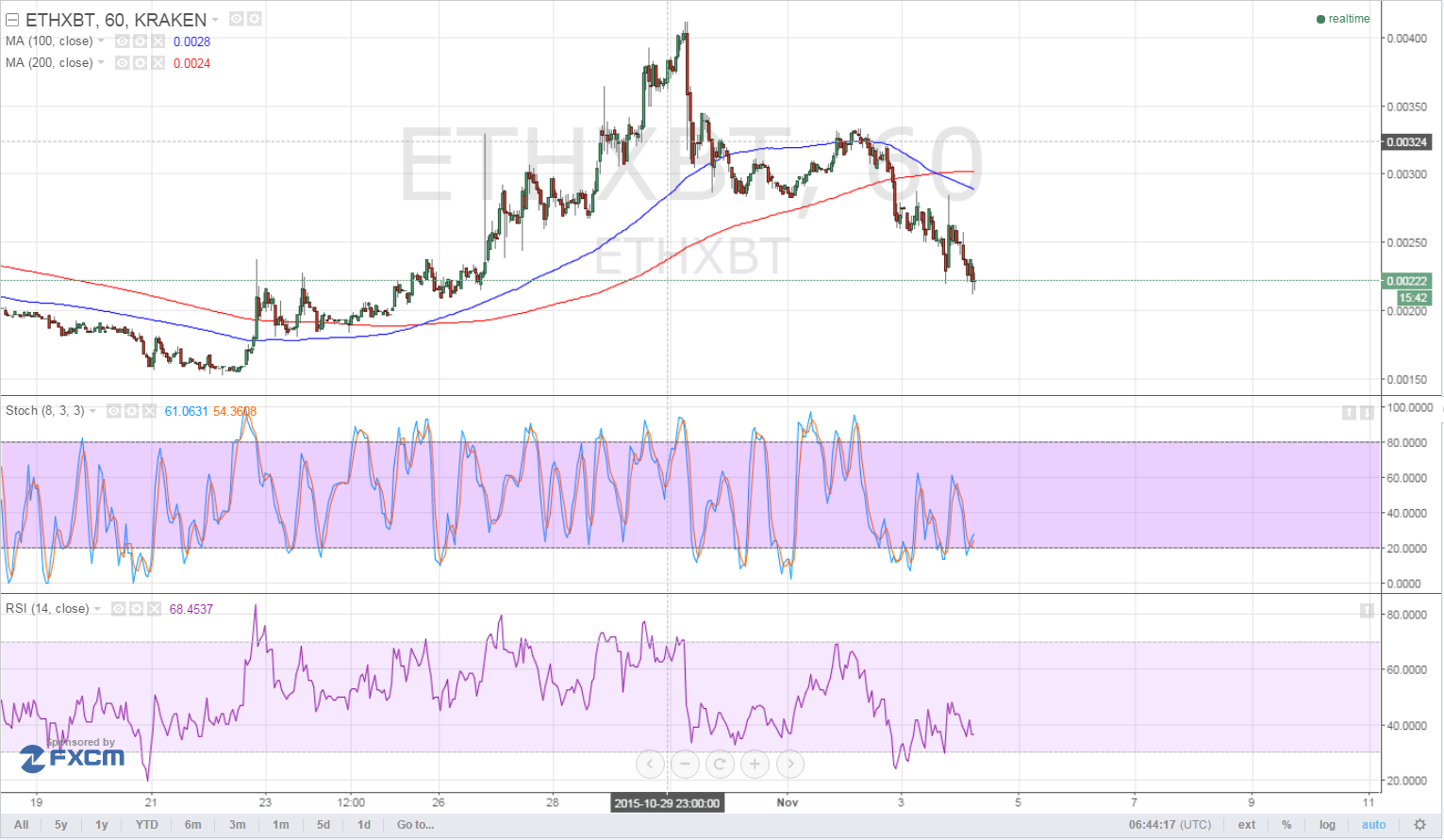This screenshot has width=1444, height=840.
Task: Collapse the ETHXBT legend with the minus box
Action: [12, 19]
